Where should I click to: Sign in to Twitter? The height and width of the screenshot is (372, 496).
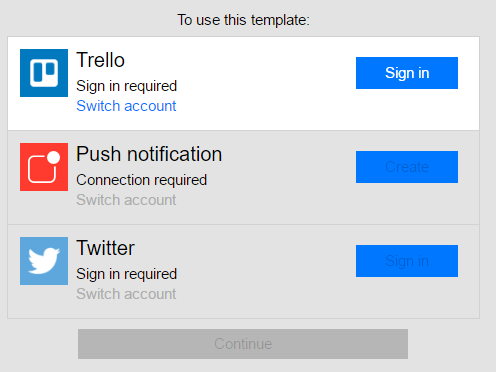pyautogui.click(x=407, y=261)
